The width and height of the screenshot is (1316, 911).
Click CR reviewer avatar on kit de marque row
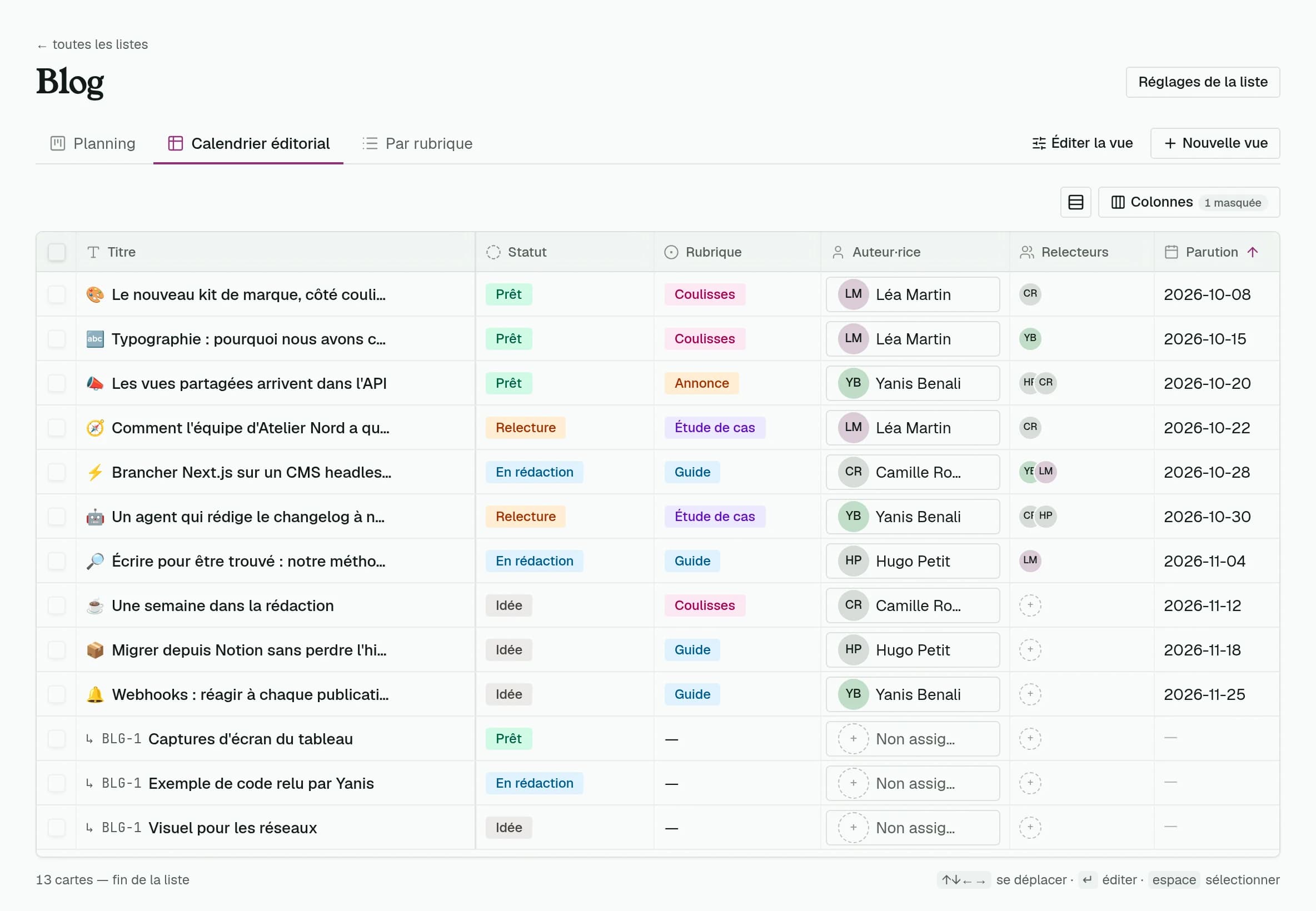coord(1030,294)
